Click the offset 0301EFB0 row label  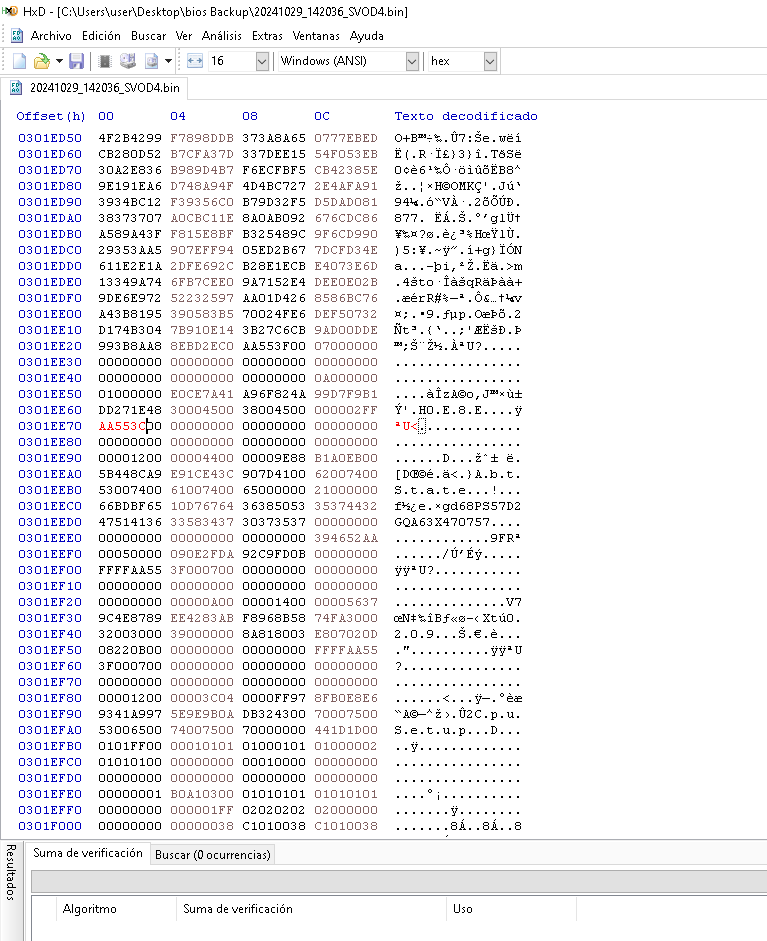coord(50,746)
